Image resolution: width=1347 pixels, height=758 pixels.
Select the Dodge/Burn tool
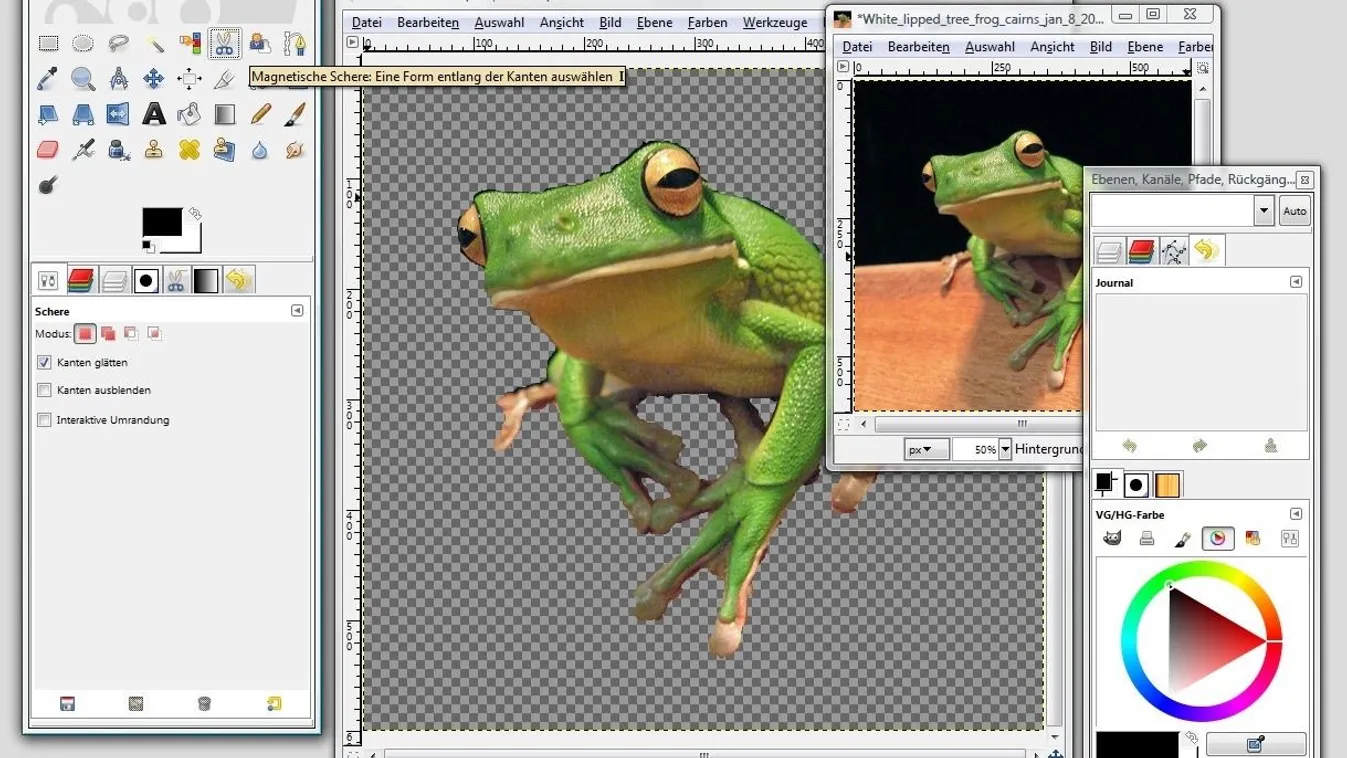(48, 186)
